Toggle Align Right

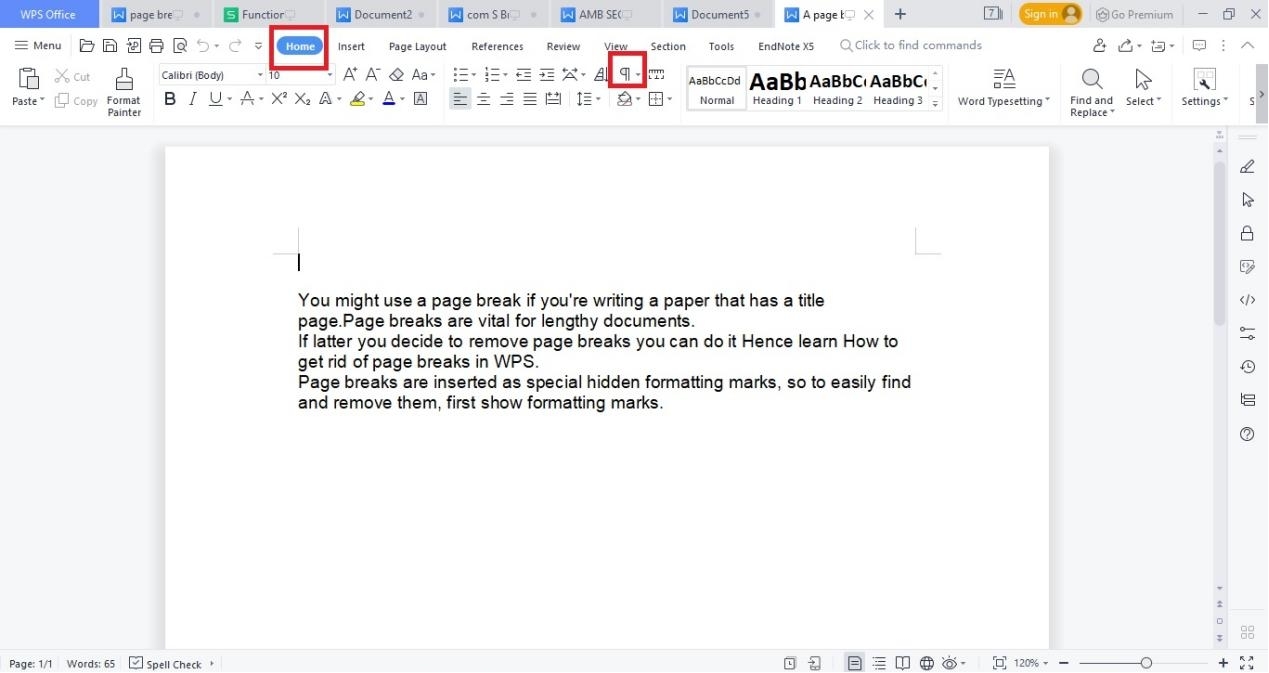[507, 99]
